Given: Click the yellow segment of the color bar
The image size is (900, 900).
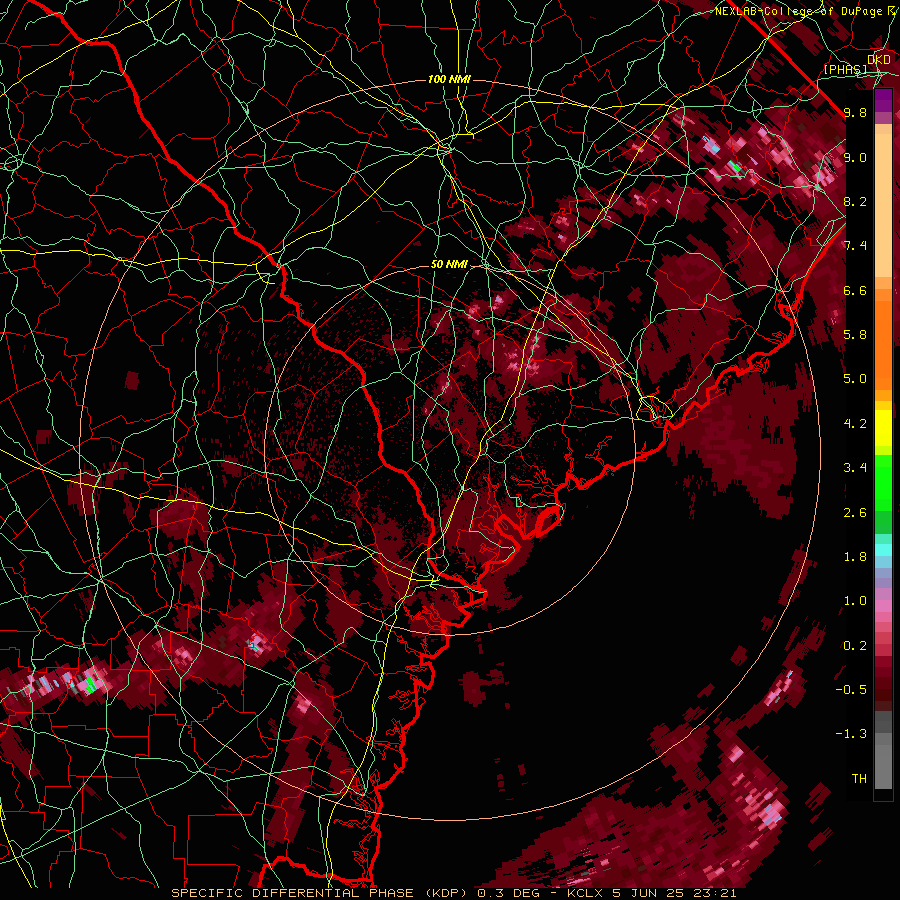Looking at the screenshot, I should pyautogui.click(x=883, y=428).
